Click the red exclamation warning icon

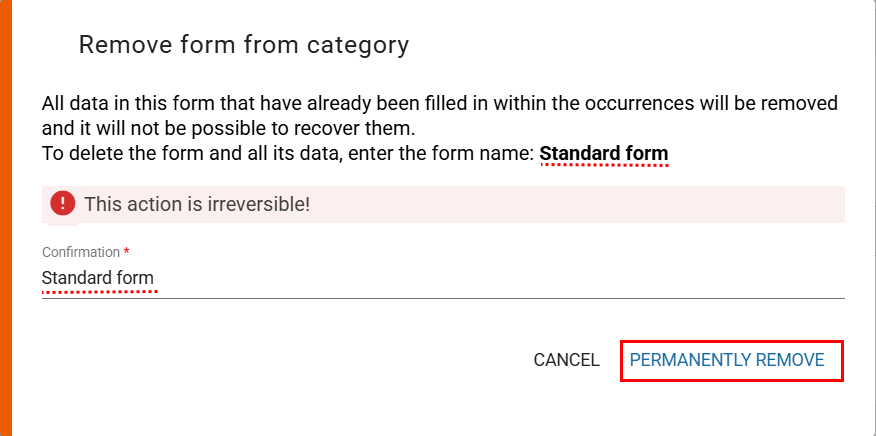click(63, 204)
